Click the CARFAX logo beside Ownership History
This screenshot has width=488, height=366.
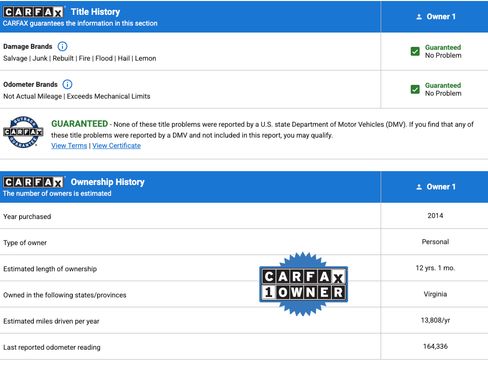click(x=33, y=182)
